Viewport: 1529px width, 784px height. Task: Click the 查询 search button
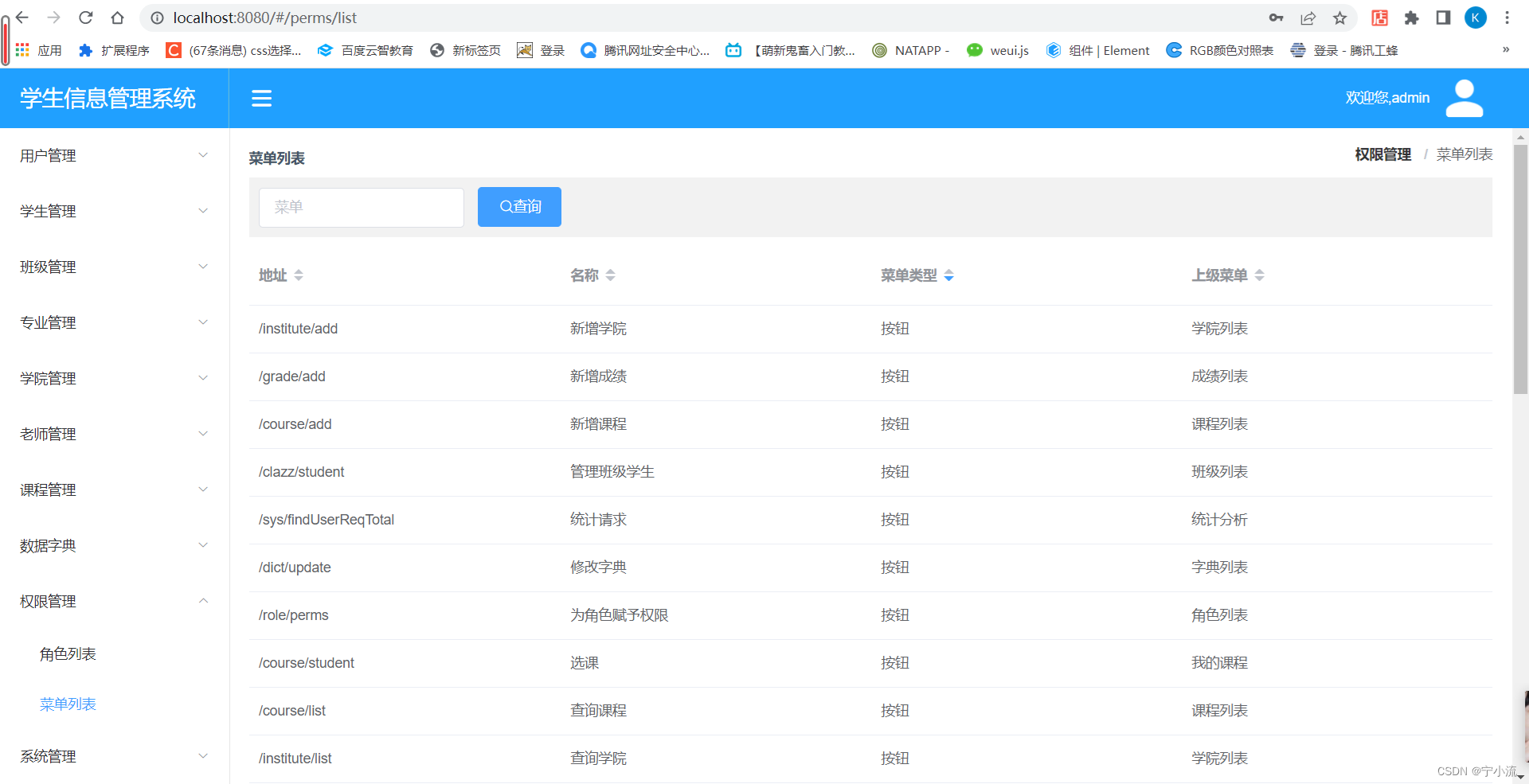point(519,207)
